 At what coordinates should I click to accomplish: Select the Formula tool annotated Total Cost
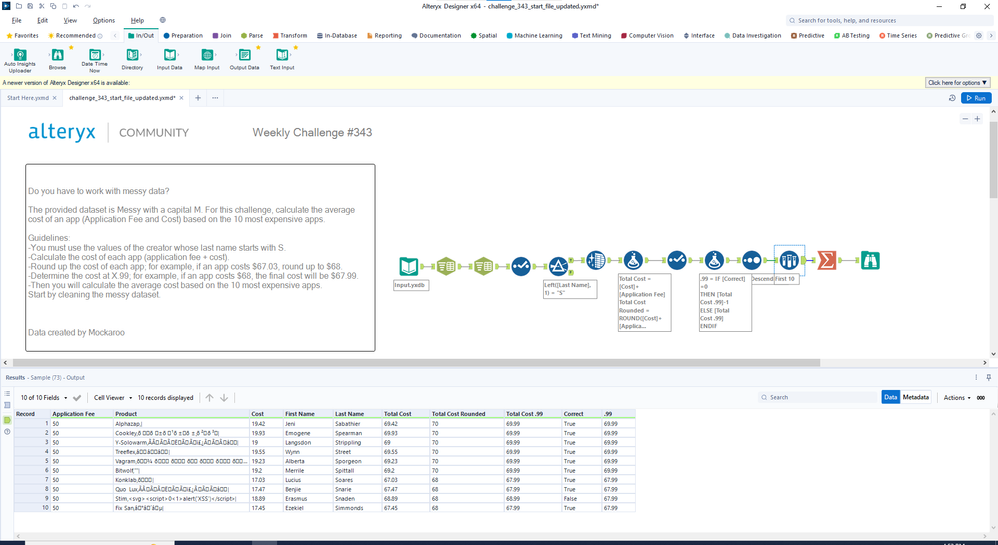[x=633, y=260]
